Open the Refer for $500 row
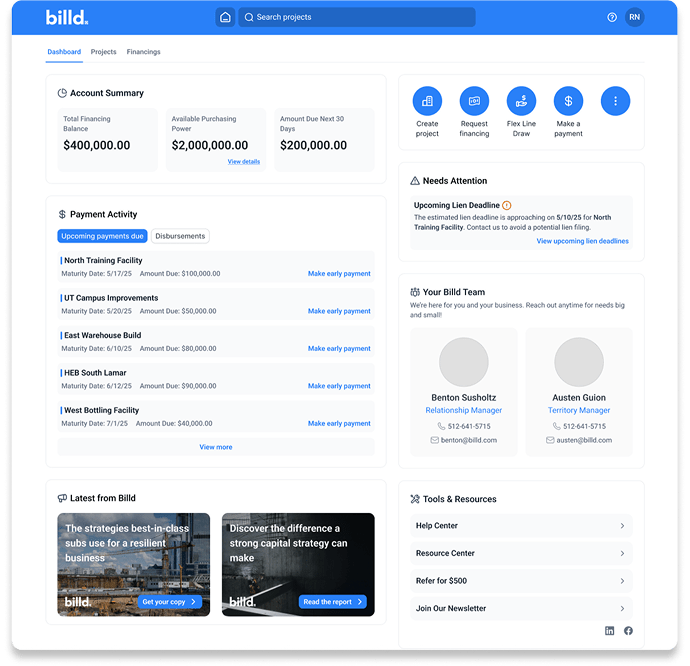Viewport: 690px width, 666px height. (520, 581)
